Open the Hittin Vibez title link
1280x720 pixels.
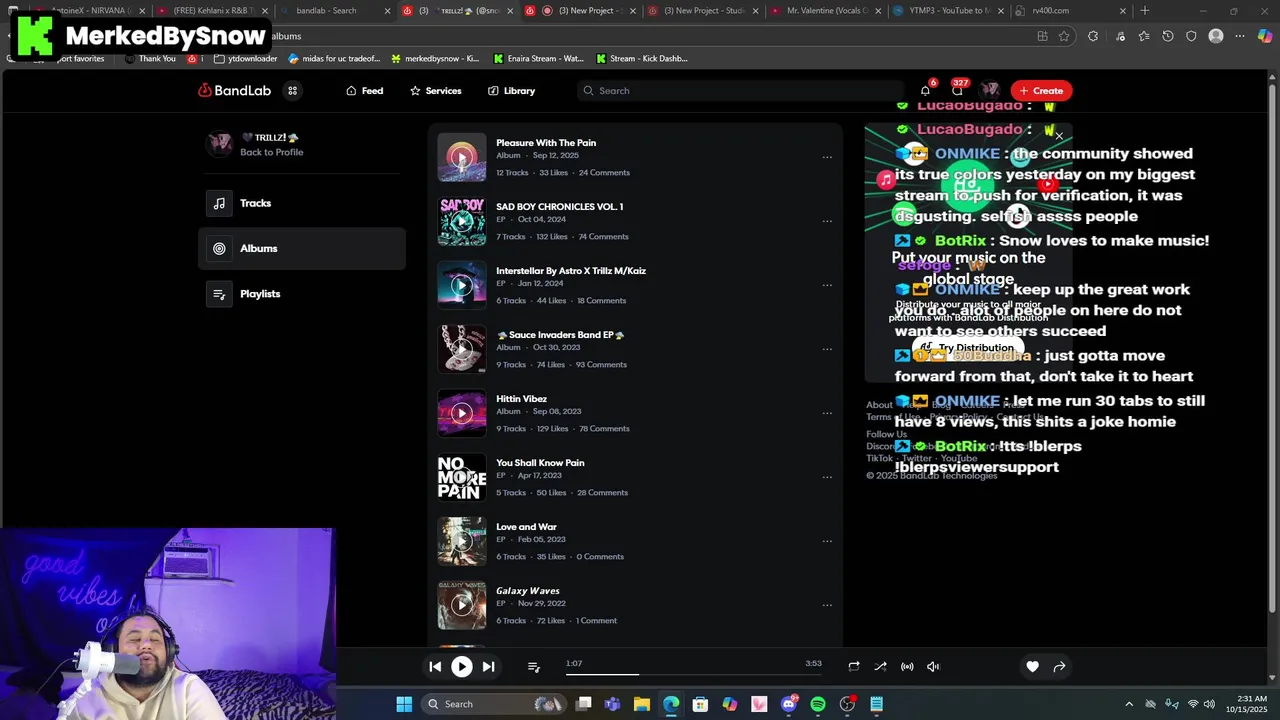[x=521, y=399]
